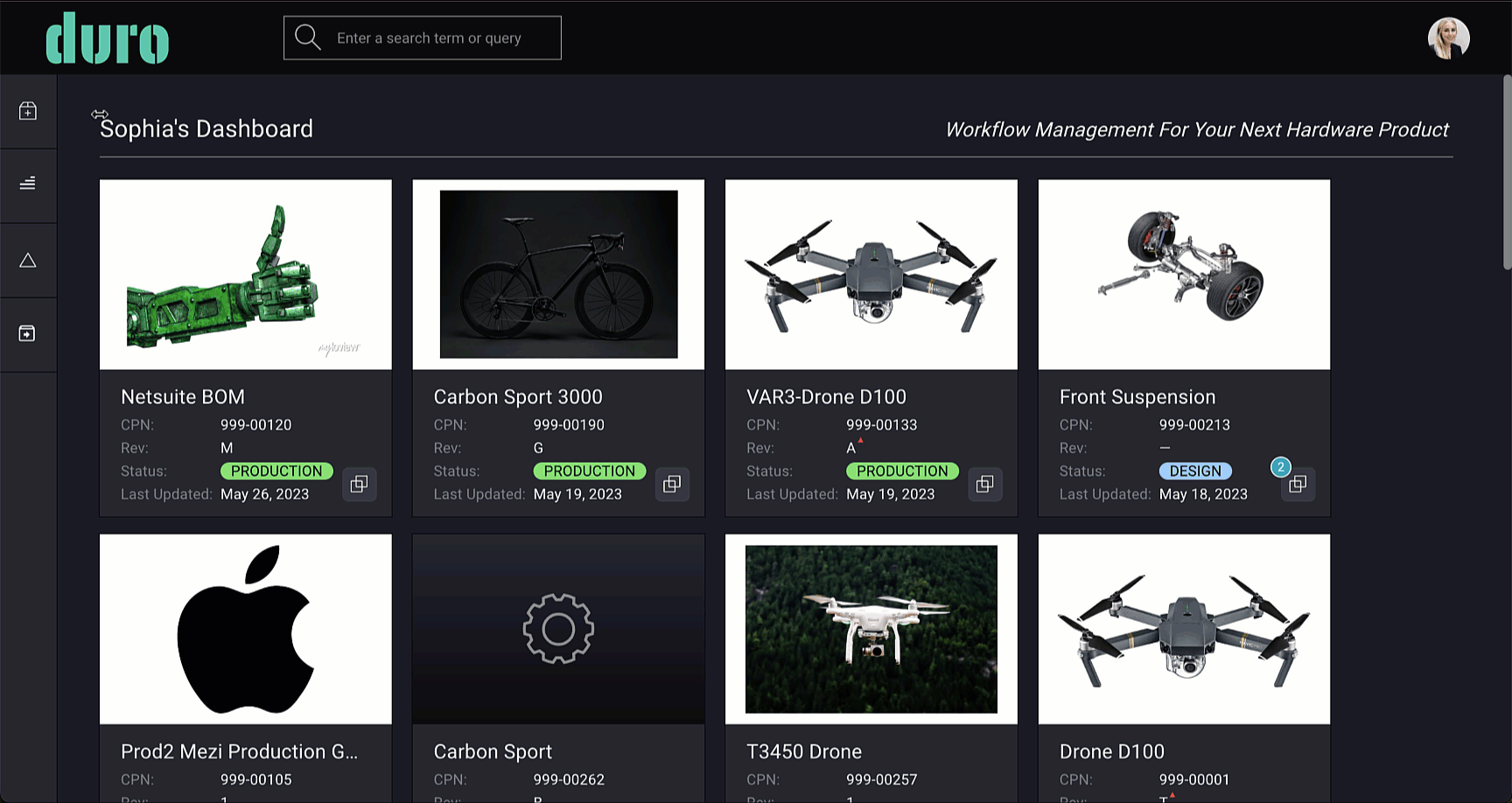Image resolution: width=1512 pixels, height=803 pixels.
Task: Open the user profile avatar menu
Action: 1448,38
